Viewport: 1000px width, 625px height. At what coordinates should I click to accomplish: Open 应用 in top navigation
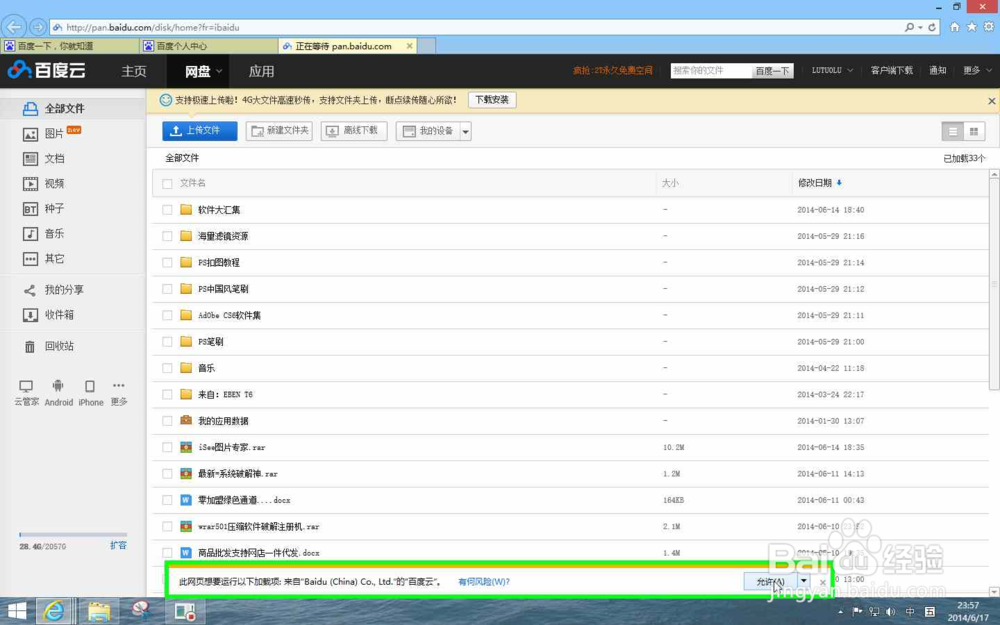click(261, 71)
